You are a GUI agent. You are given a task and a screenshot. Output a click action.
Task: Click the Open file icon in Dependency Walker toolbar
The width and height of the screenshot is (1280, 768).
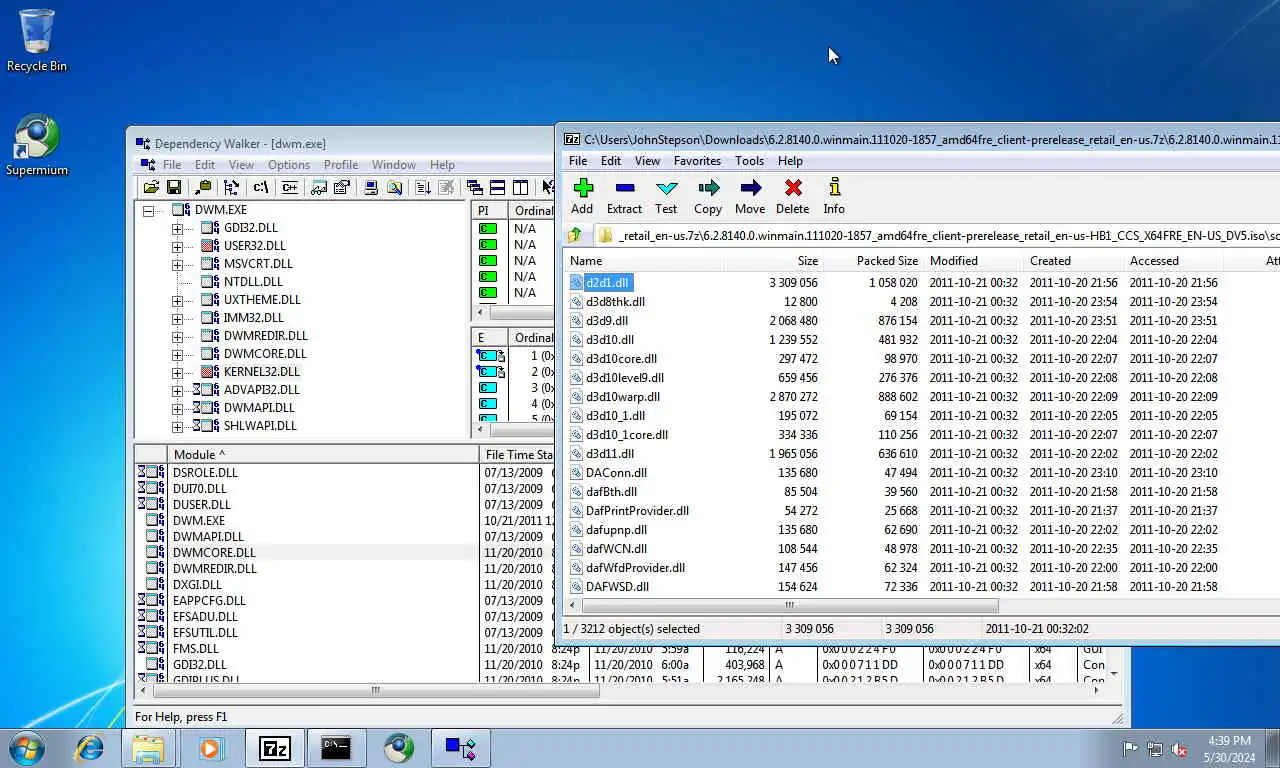coord(151,187)
